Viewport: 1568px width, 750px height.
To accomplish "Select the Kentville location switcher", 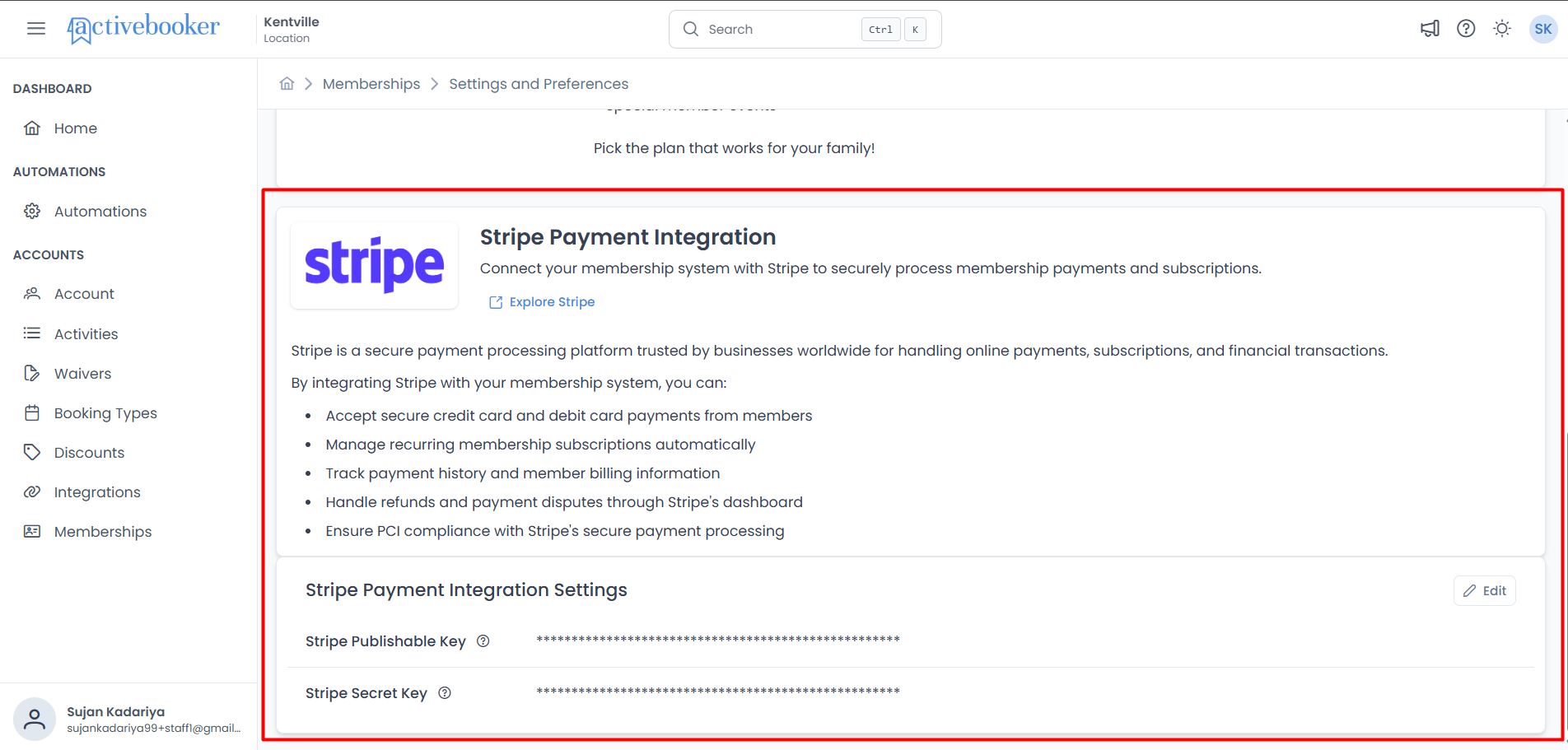I will pos(292,29).
